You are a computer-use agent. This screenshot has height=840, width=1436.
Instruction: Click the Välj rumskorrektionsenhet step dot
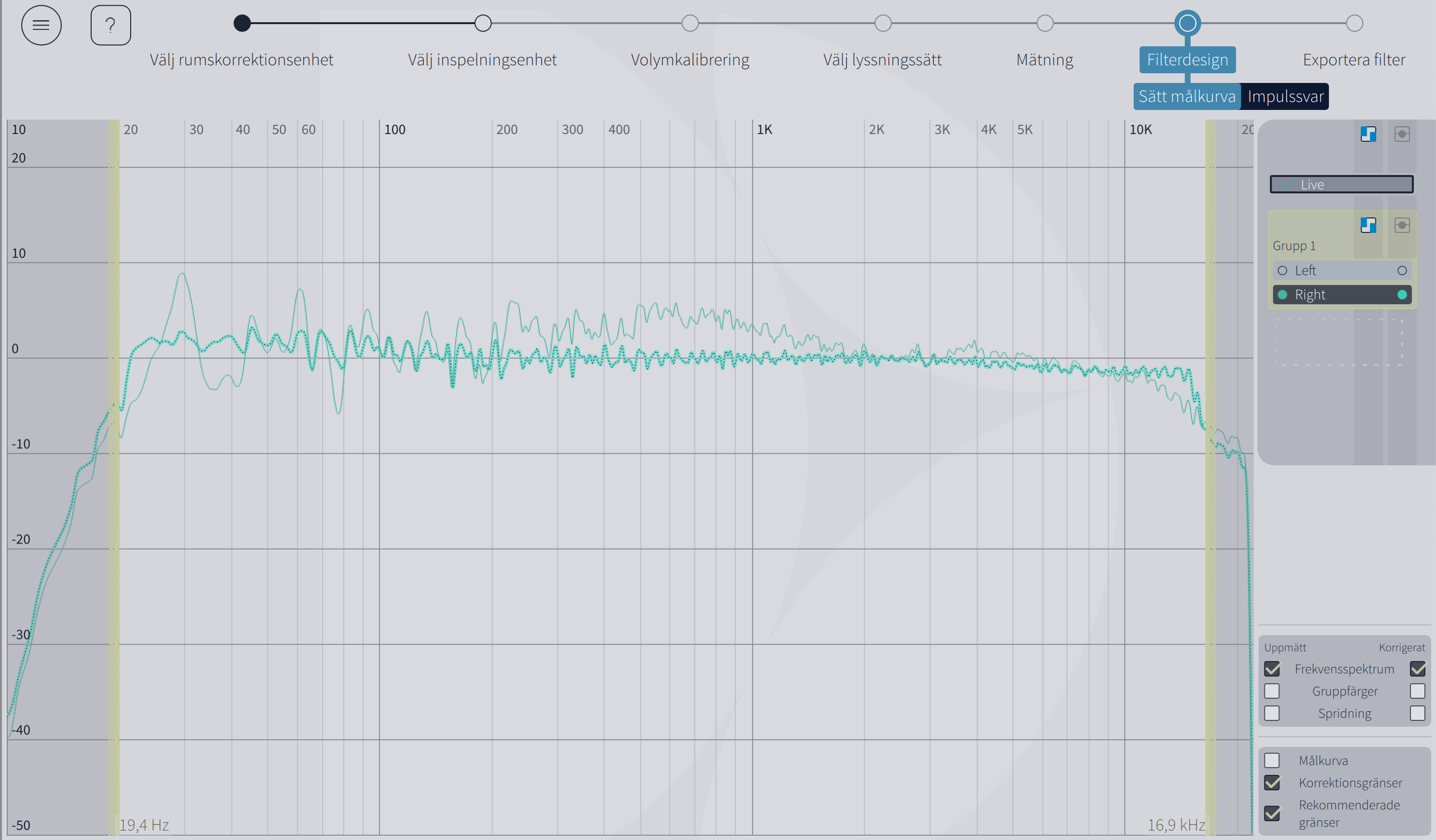[x=242, y=23]
